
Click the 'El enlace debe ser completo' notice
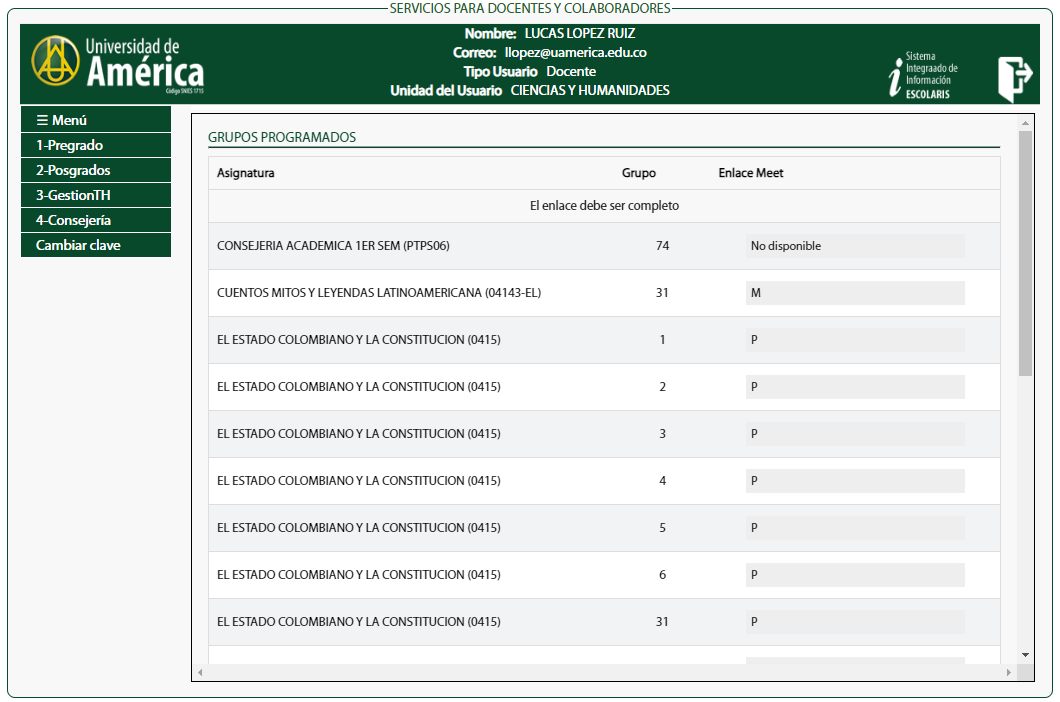[604, 206]
